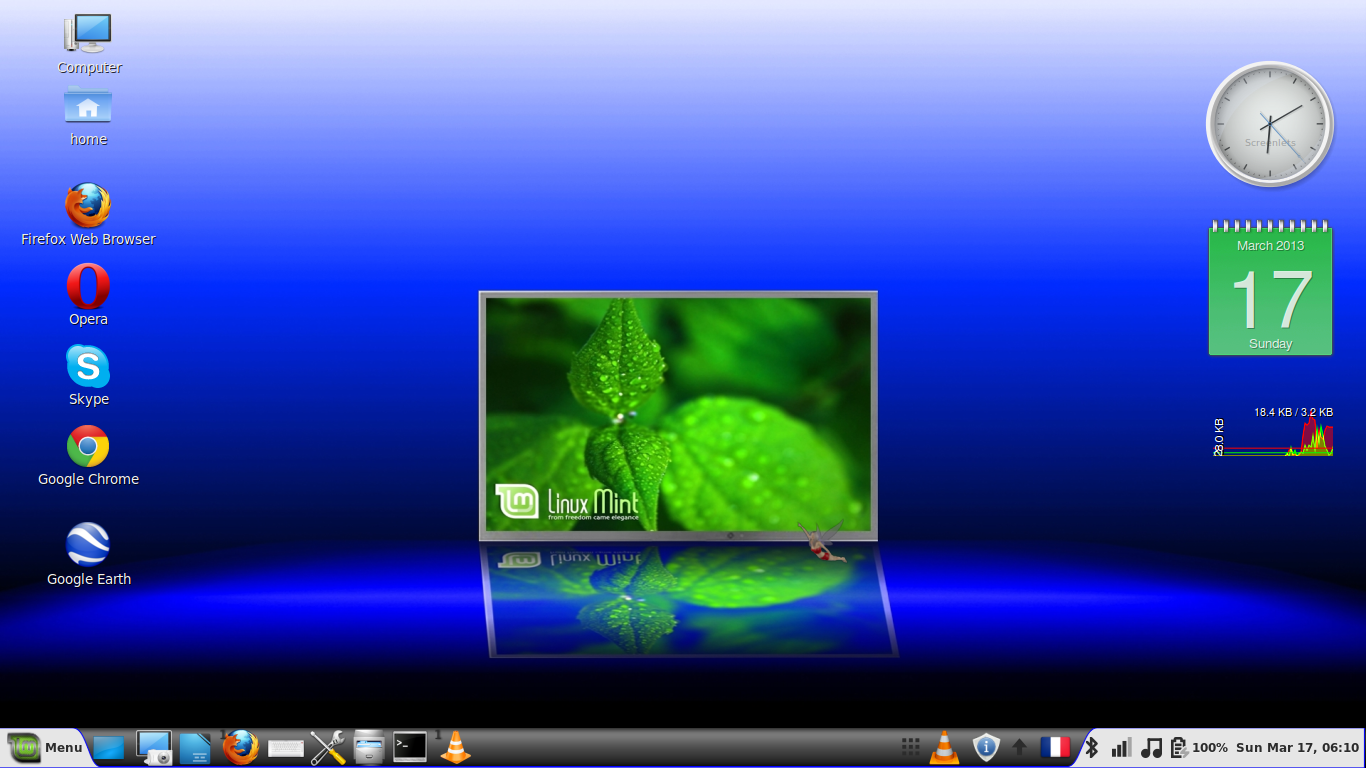Click the battery power applet icon
The image size is (1366, 768).
point(1179,747)
